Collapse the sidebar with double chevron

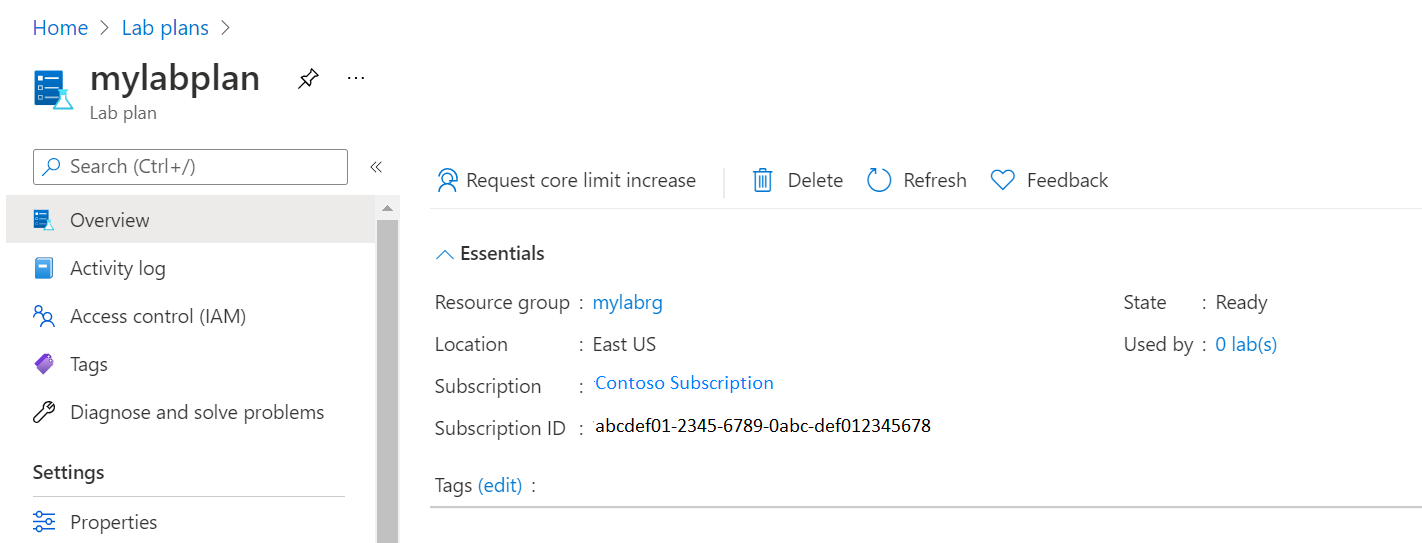click(376, 167)
